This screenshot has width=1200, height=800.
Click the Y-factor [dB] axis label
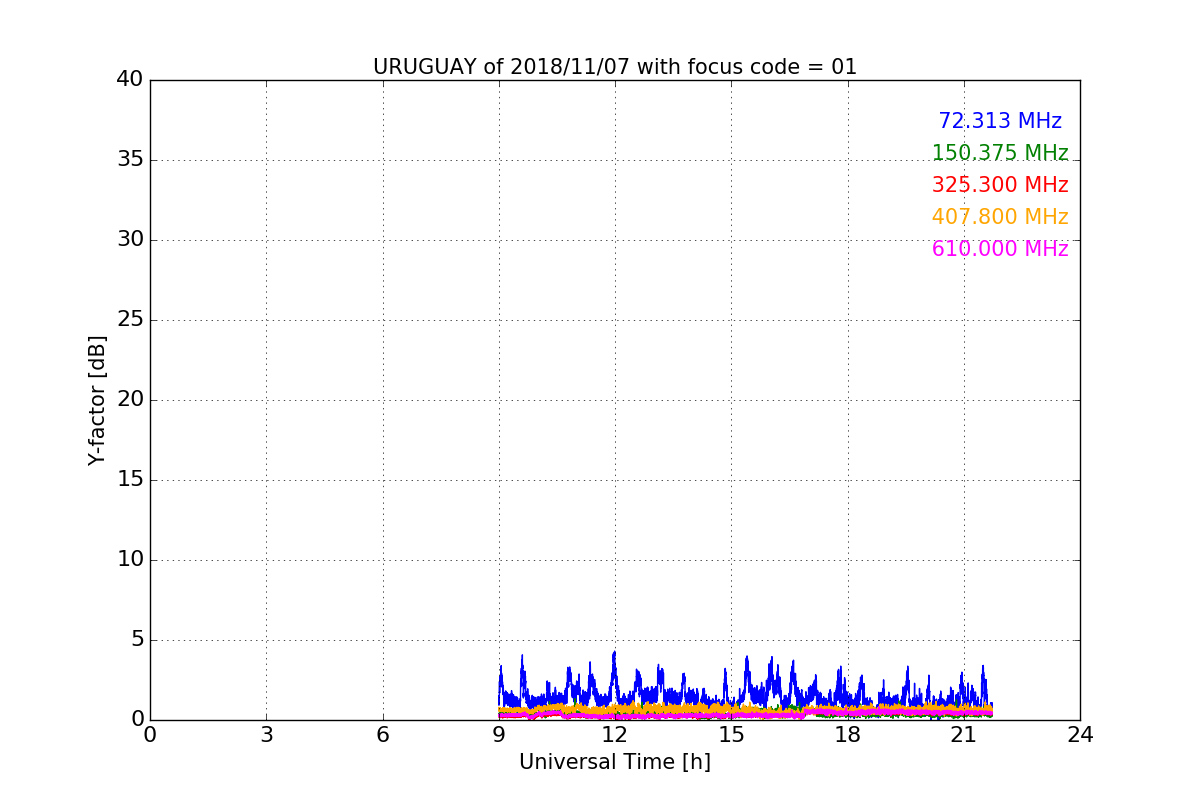click(x=97, y=400)
